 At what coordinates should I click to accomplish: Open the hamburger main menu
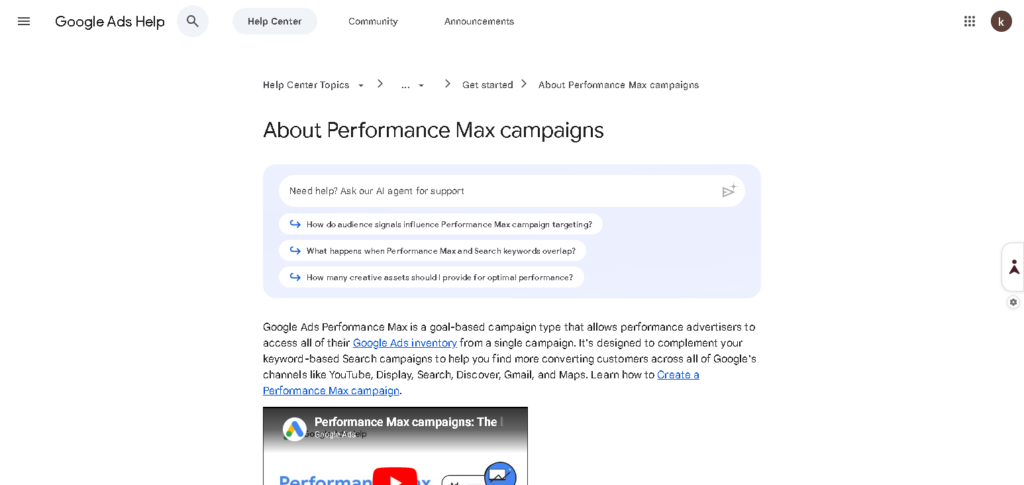click(24, 21)
